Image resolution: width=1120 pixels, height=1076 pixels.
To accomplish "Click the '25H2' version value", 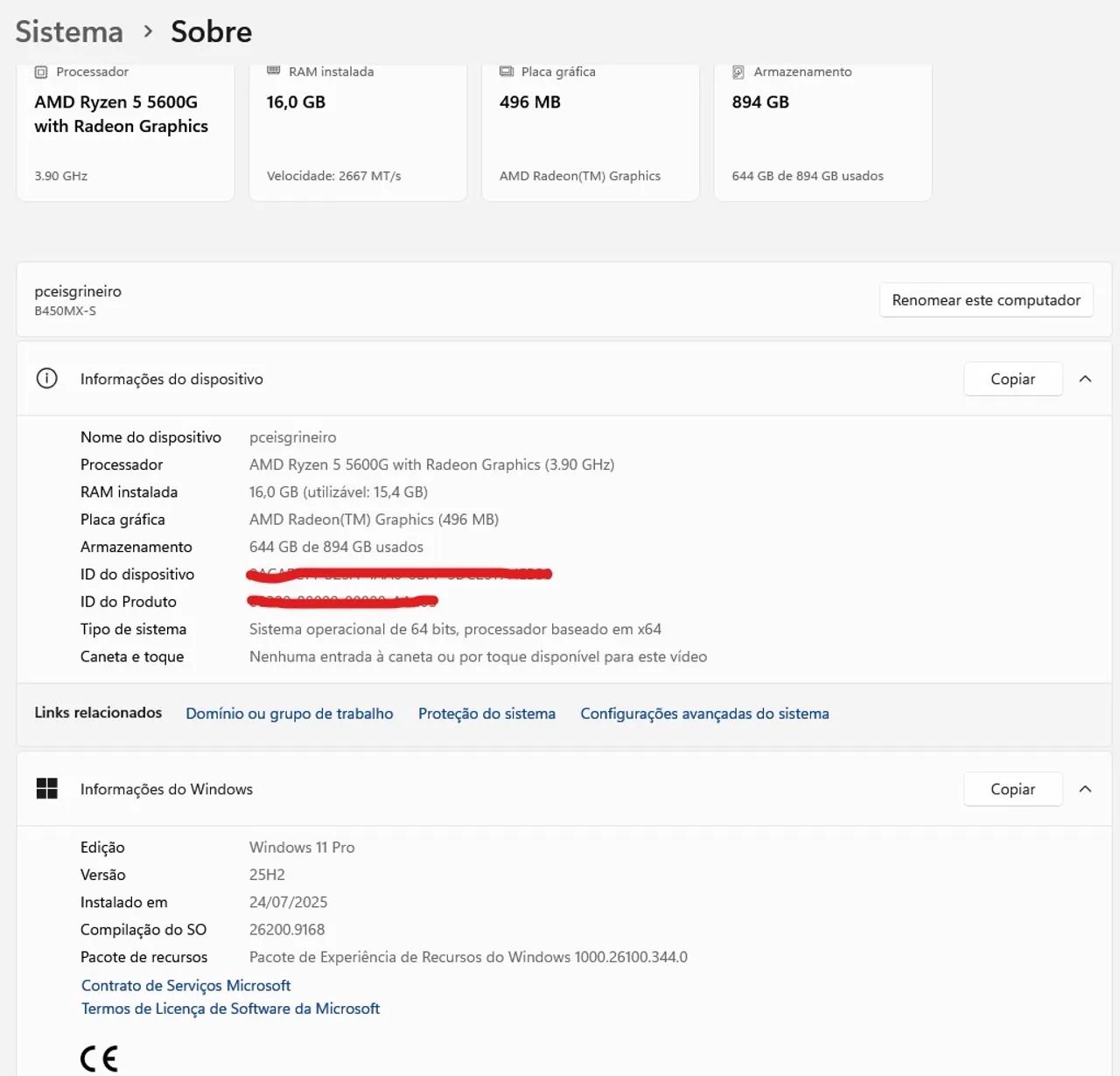I will click(267, 875).
